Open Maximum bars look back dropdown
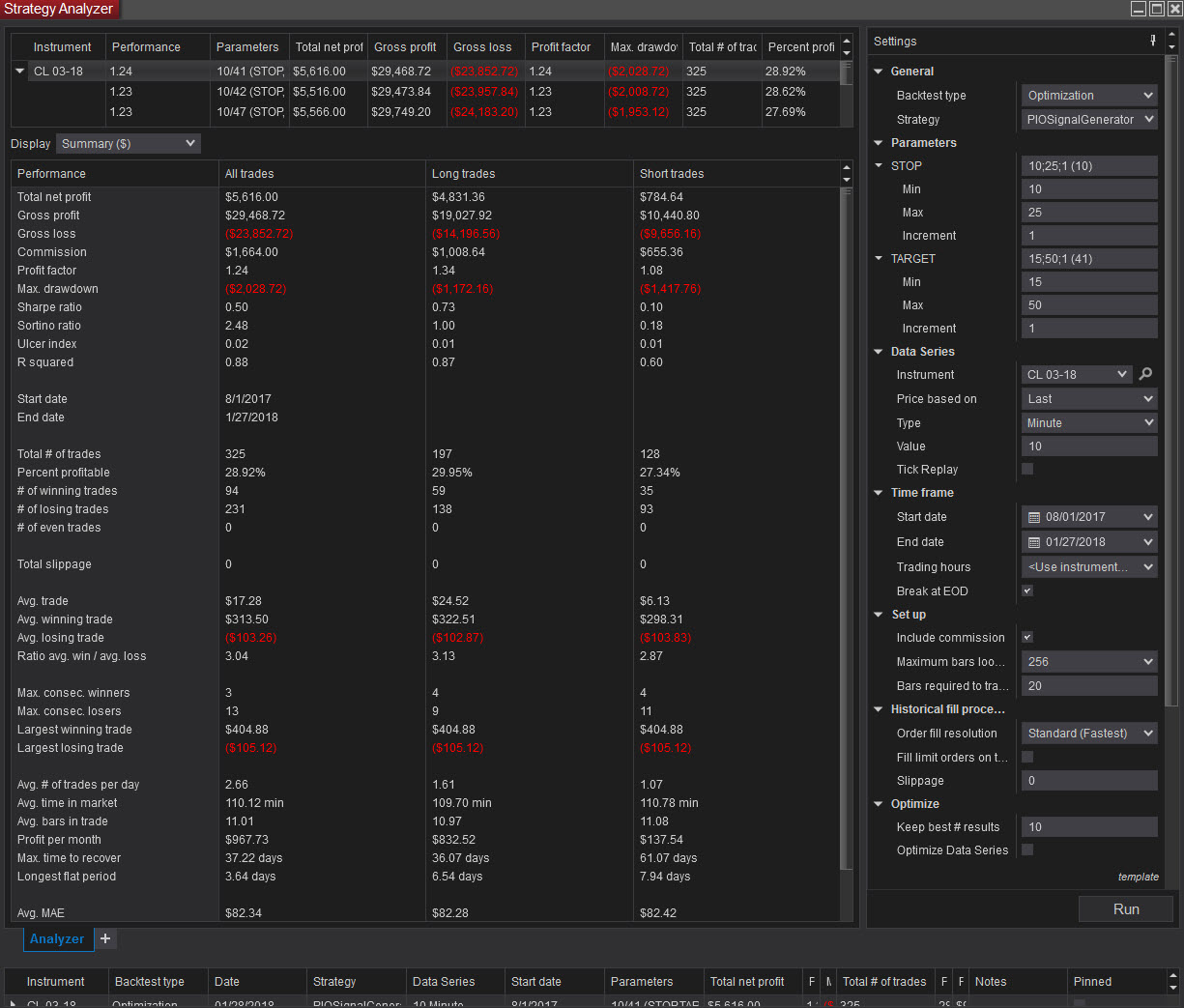Image resolution: width=1184 pixels, height=1008 pixels. pos(1089,662)
